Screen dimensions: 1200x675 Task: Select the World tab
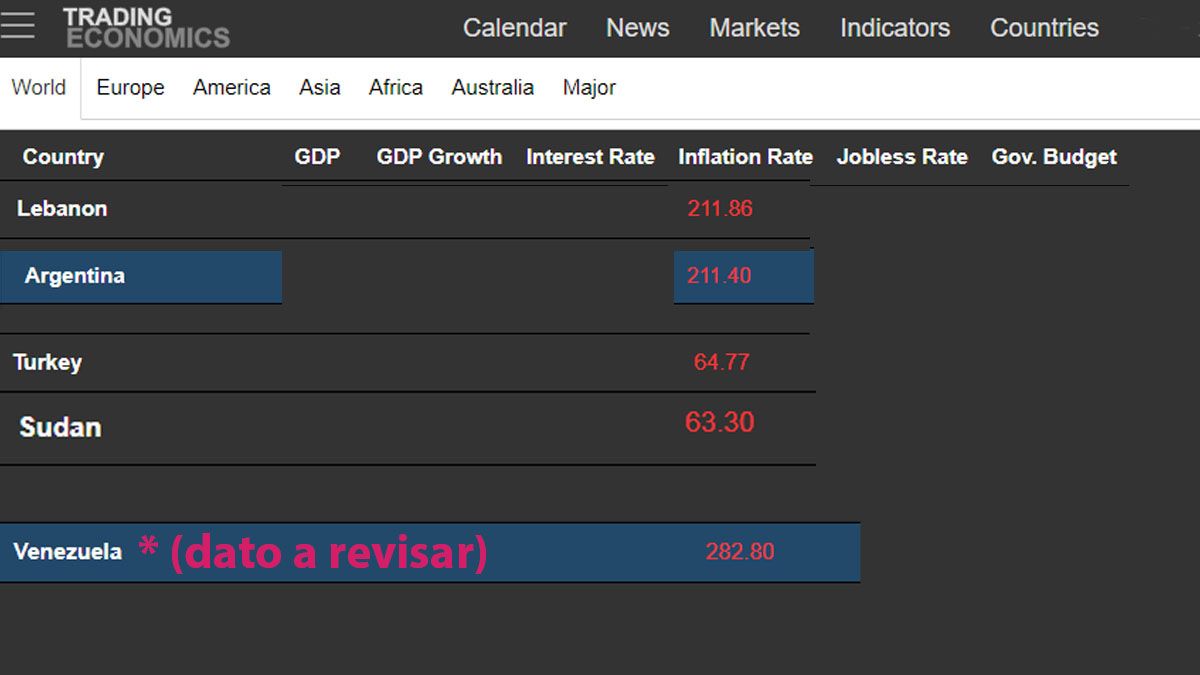[39, 88]
